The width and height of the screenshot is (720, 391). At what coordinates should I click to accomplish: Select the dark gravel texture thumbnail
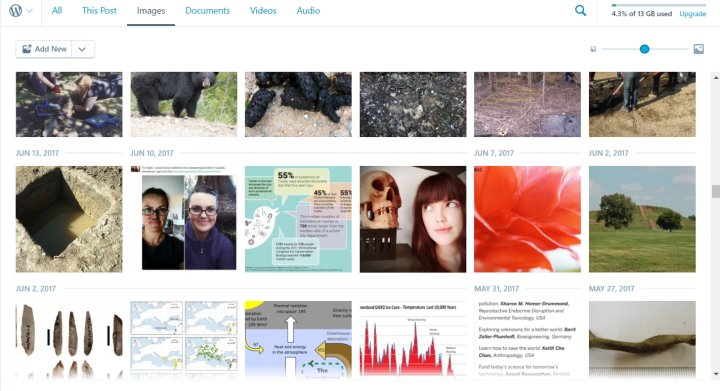pos(413,104)
